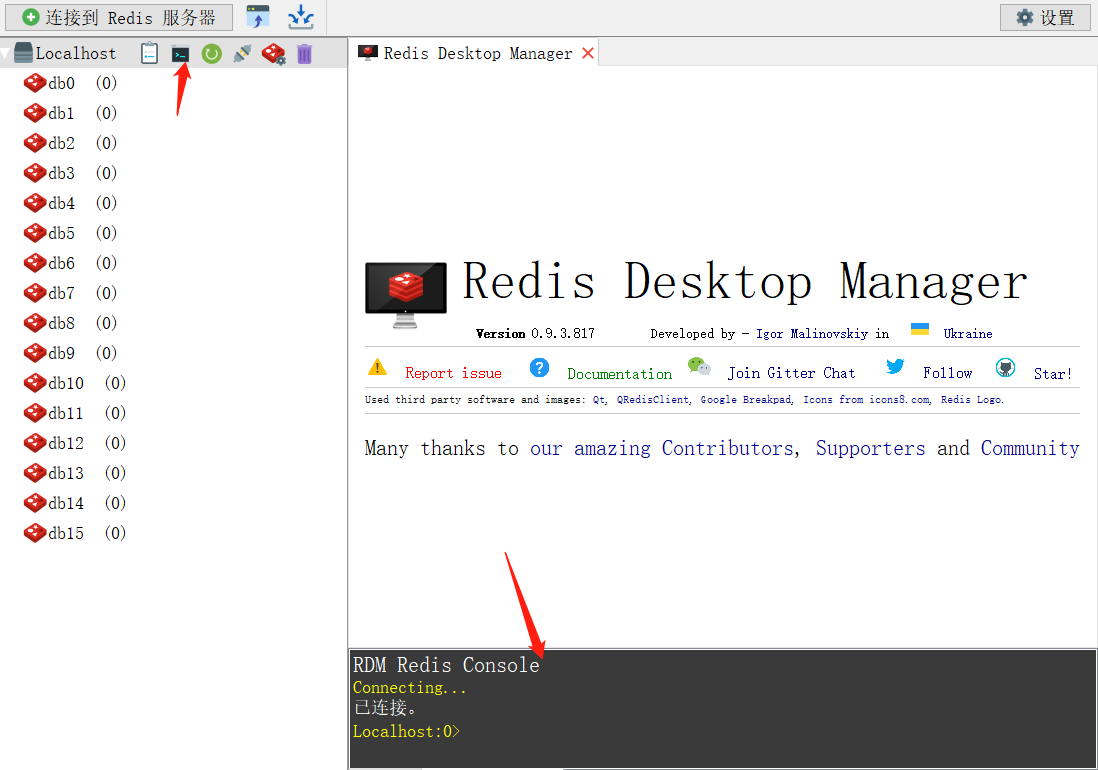Reload the Localhost server with green icon

coord(211,54)
